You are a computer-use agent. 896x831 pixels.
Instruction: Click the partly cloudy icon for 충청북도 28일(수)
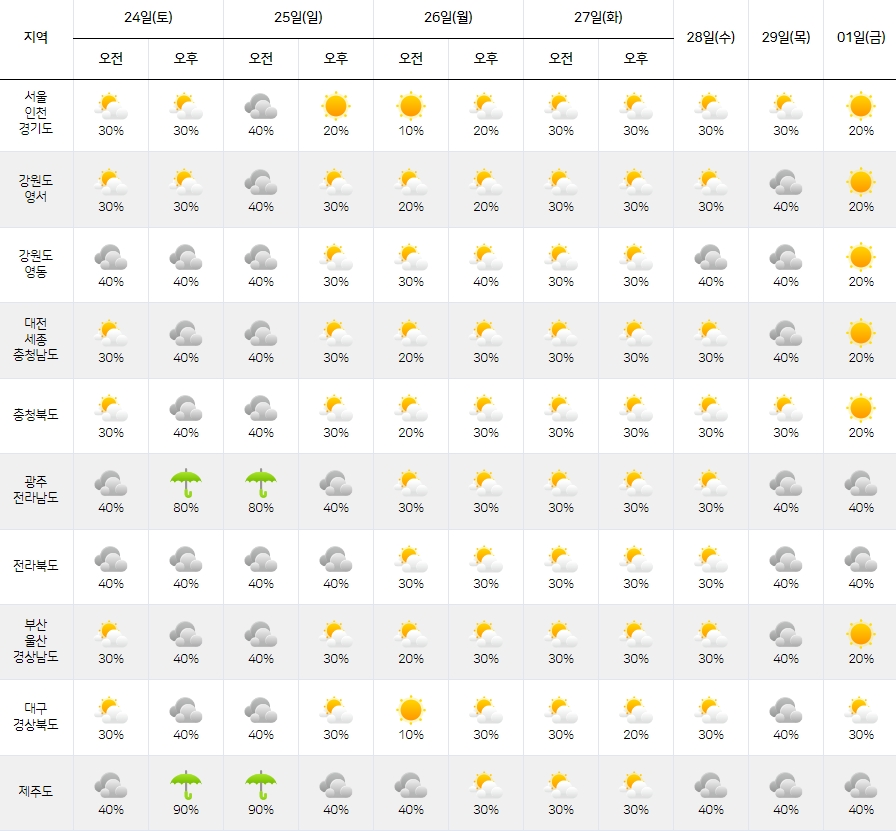[x=711, y=408]
